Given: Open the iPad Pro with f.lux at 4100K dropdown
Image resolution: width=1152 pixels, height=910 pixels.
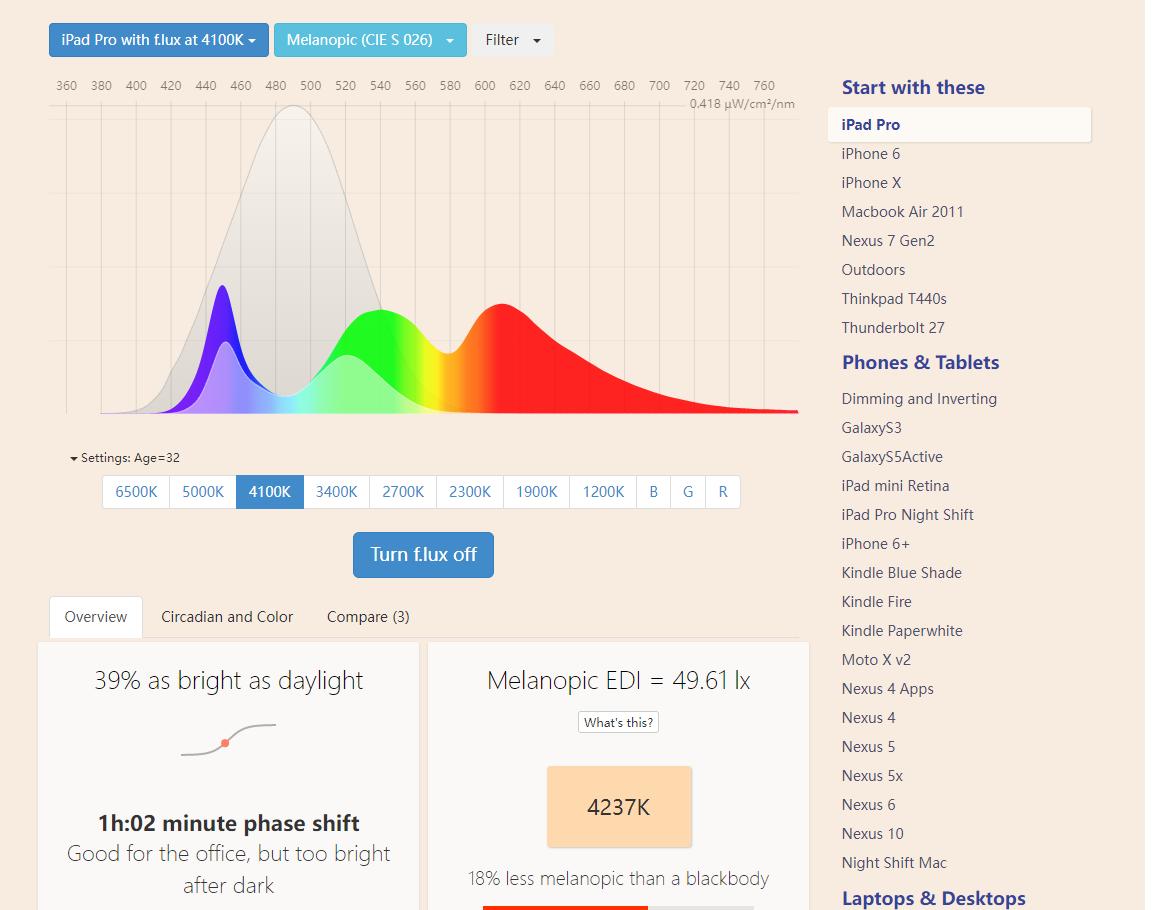Looking at the screenshot, I should pos(159,40).
